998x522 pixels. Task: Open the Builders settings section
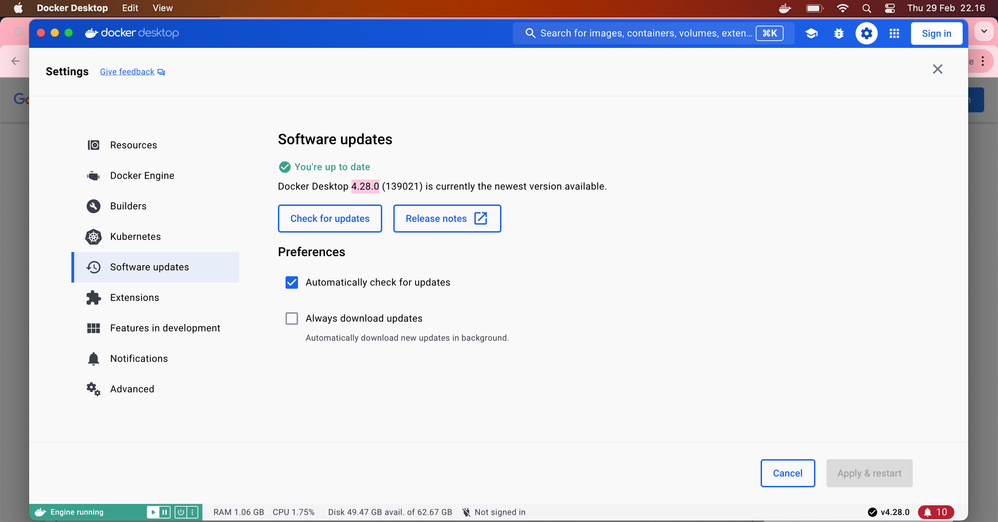tap(156, 206)
